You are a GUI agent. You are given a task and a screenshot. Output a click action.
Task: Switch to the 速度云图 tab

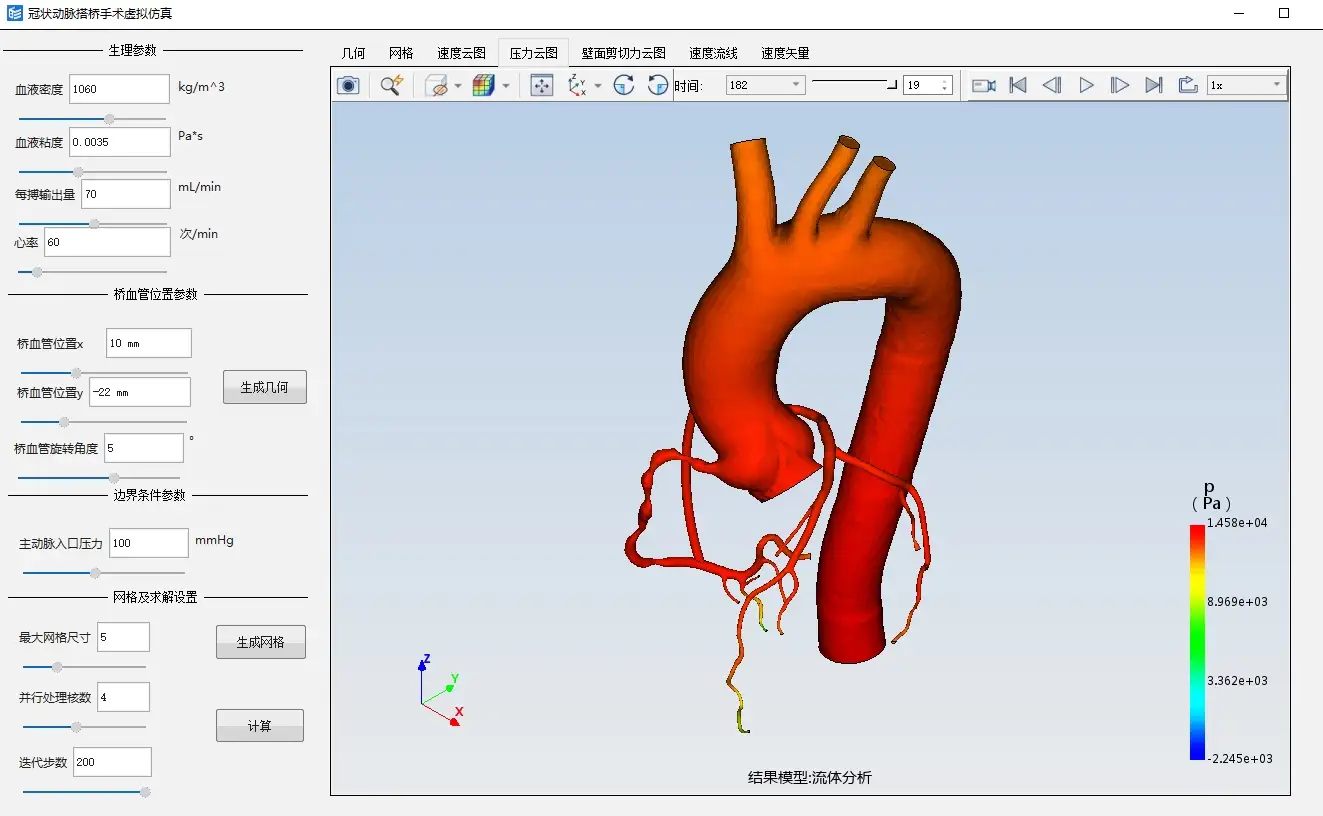point(461,53)
